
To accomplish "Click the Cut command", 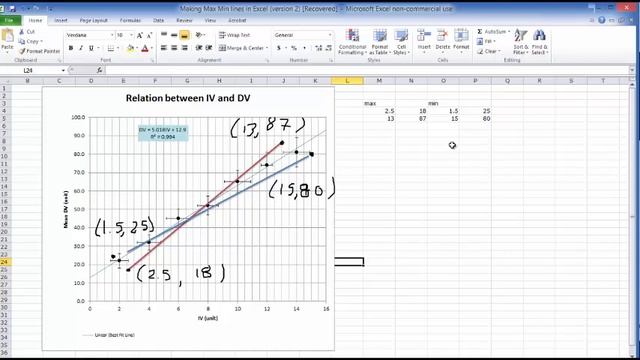I will [27, 31].
